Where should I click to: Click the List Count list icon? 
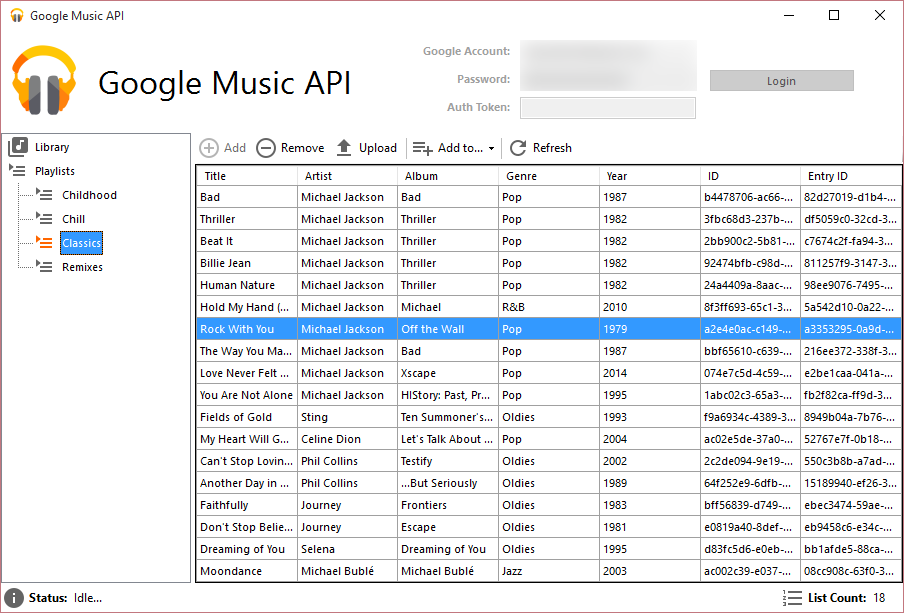click(x=793, y=598)
